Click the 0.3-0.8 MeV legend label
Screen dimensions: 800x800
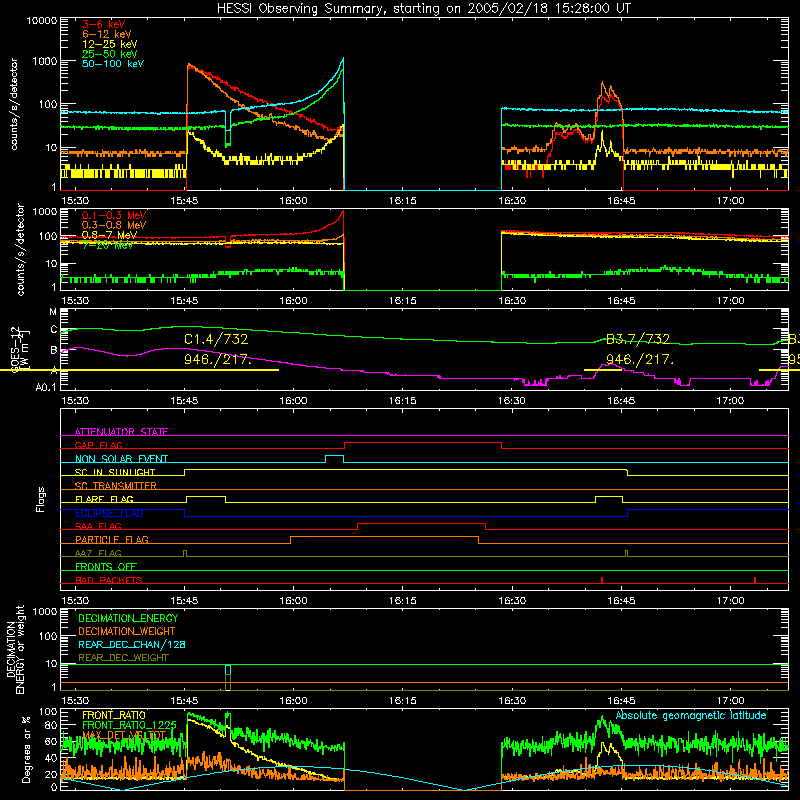[114, 225]
